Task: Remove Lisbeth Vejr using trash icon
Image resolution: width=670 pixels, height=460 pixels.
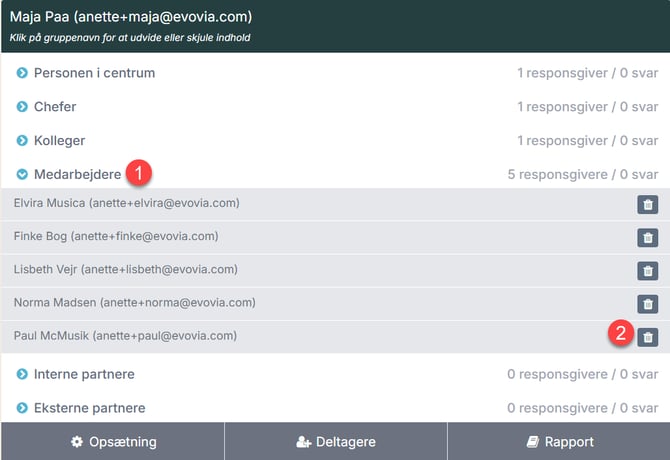Action: coord(647,270)
